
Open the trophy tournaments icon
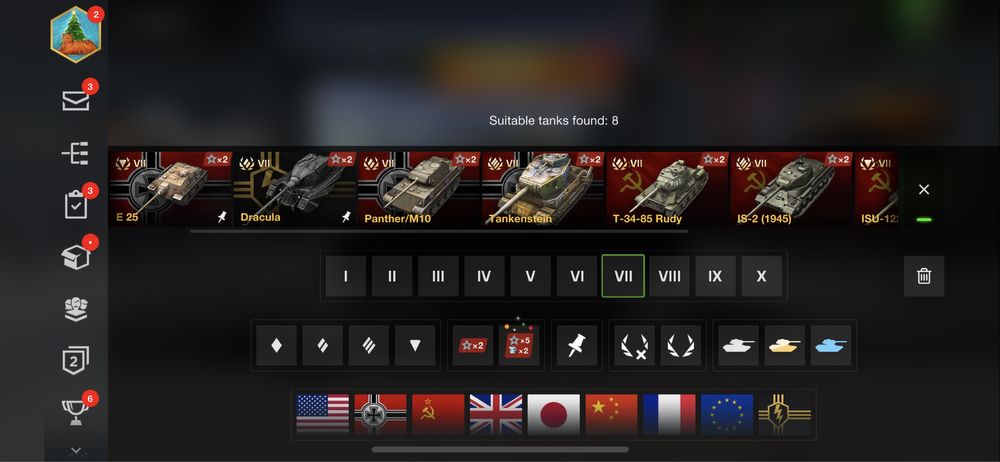coord(76,413)
